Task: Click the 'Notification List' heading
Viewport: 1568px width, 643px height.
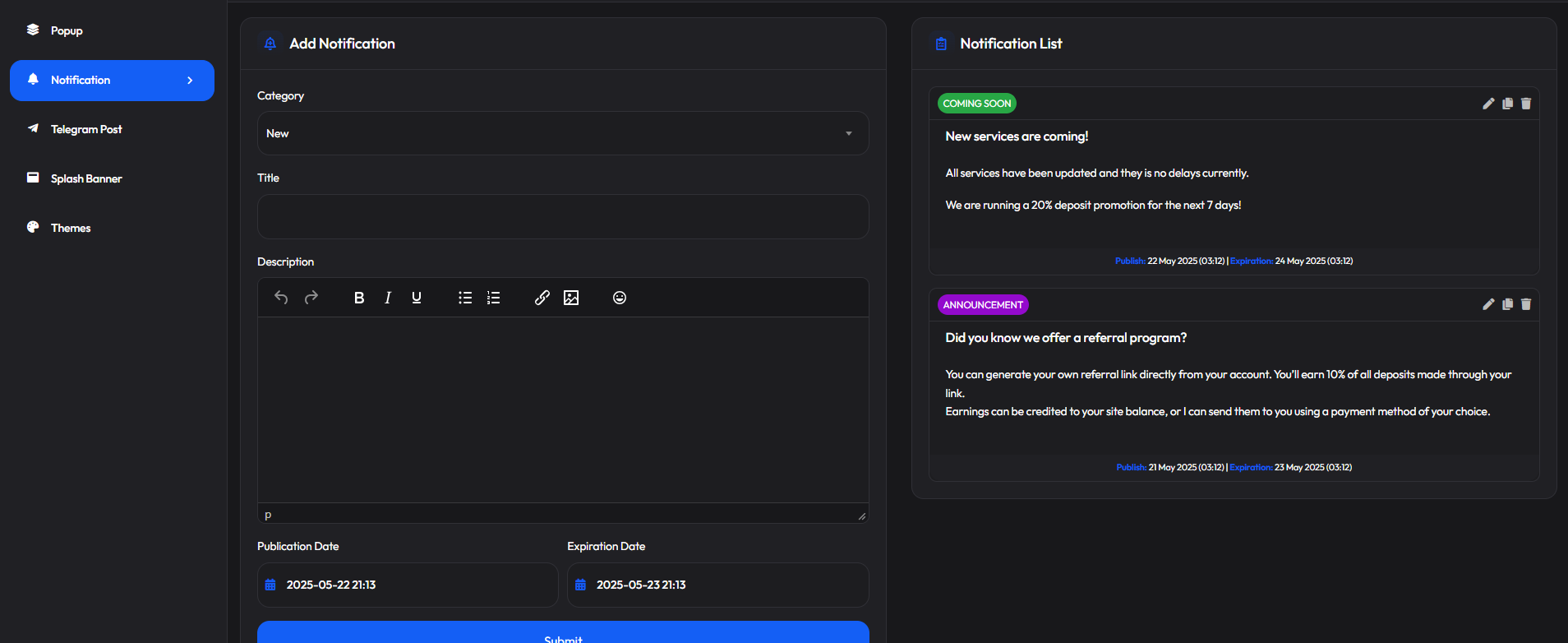Action: [1011, 44]
